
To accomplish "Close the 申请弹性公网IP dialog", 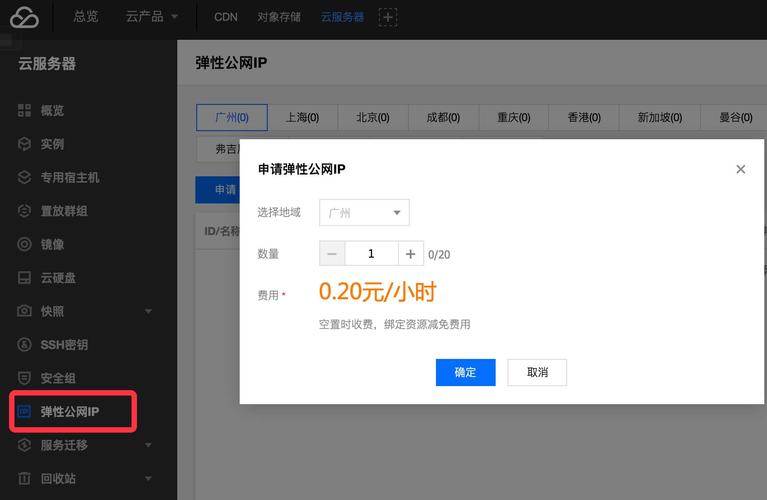I will tap(741, 169).
